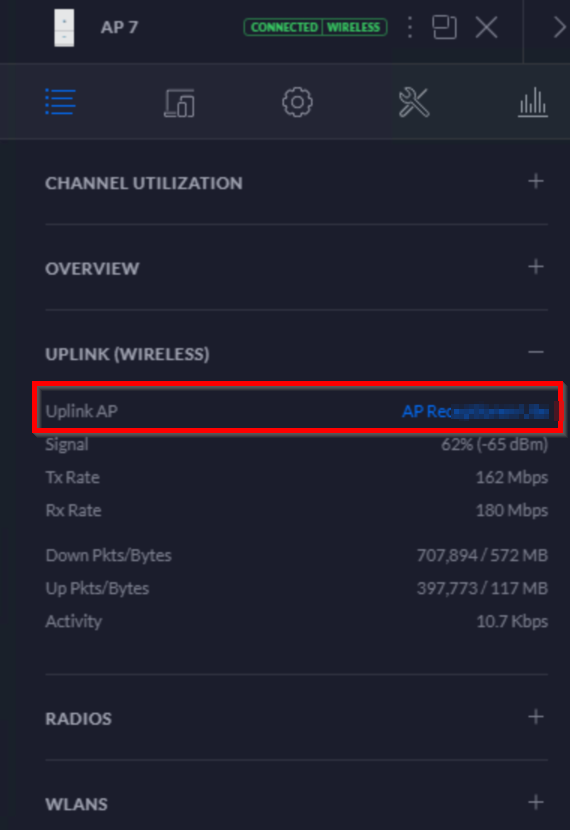570x830 pixels.
Task: Click the WIRELESS status badge
Action: point(354,27)
